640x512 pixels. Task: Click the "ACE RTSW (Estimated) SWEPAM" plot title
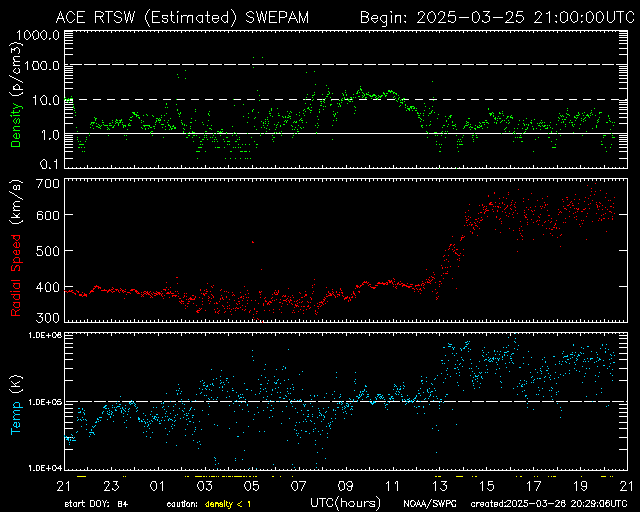click(182, 18)
